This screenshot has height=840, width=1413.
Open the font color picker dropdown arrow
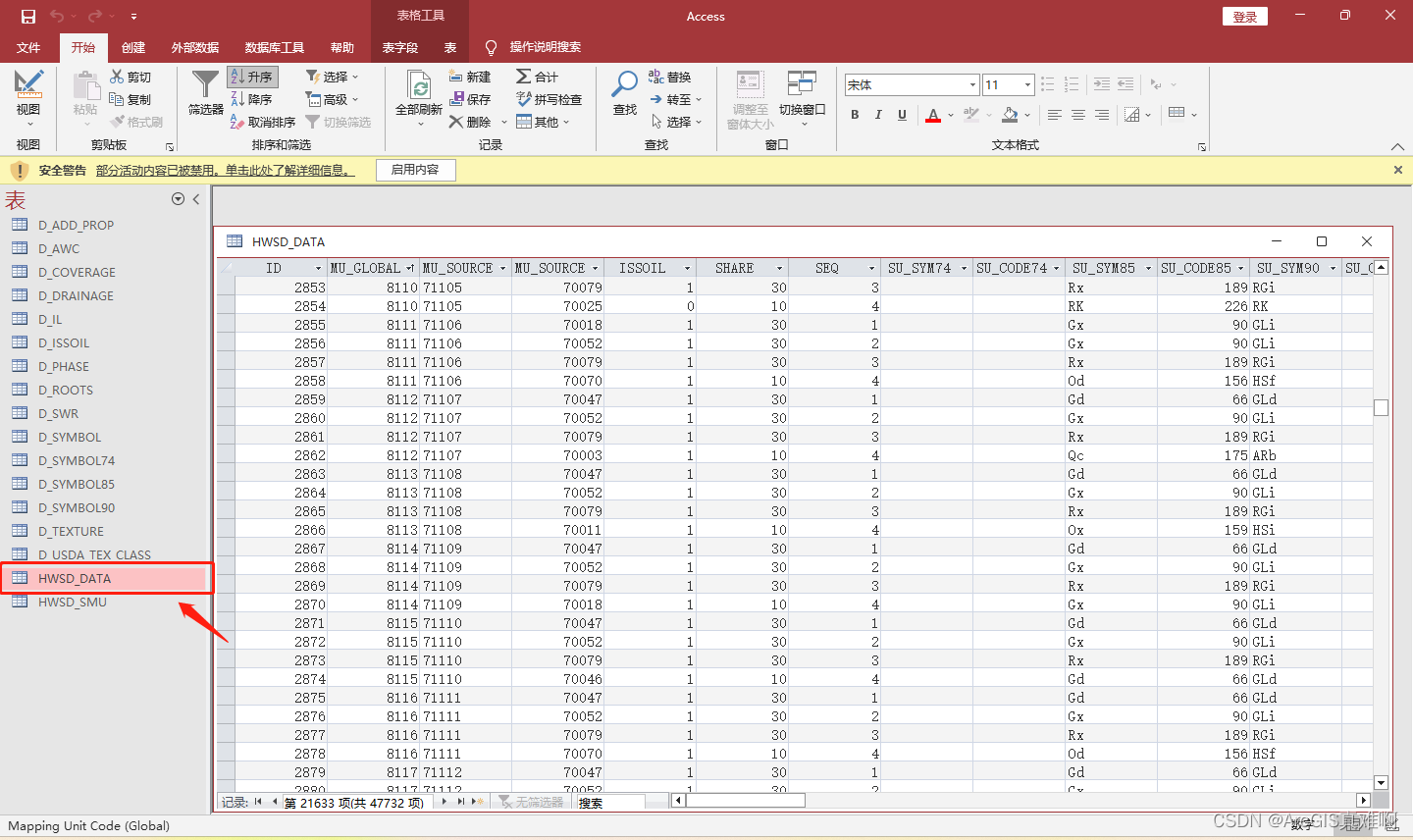[x=951, y=115]
